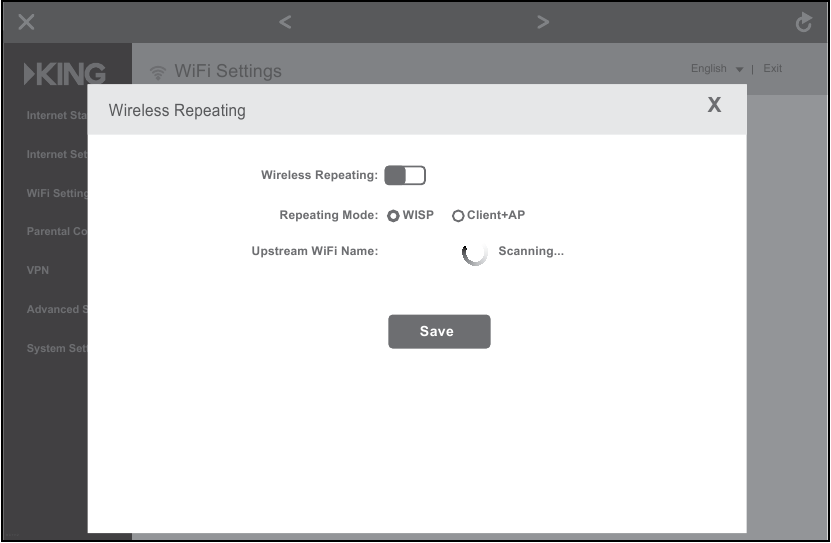Toggle the Wireless Repeating switch

(405, 176)
